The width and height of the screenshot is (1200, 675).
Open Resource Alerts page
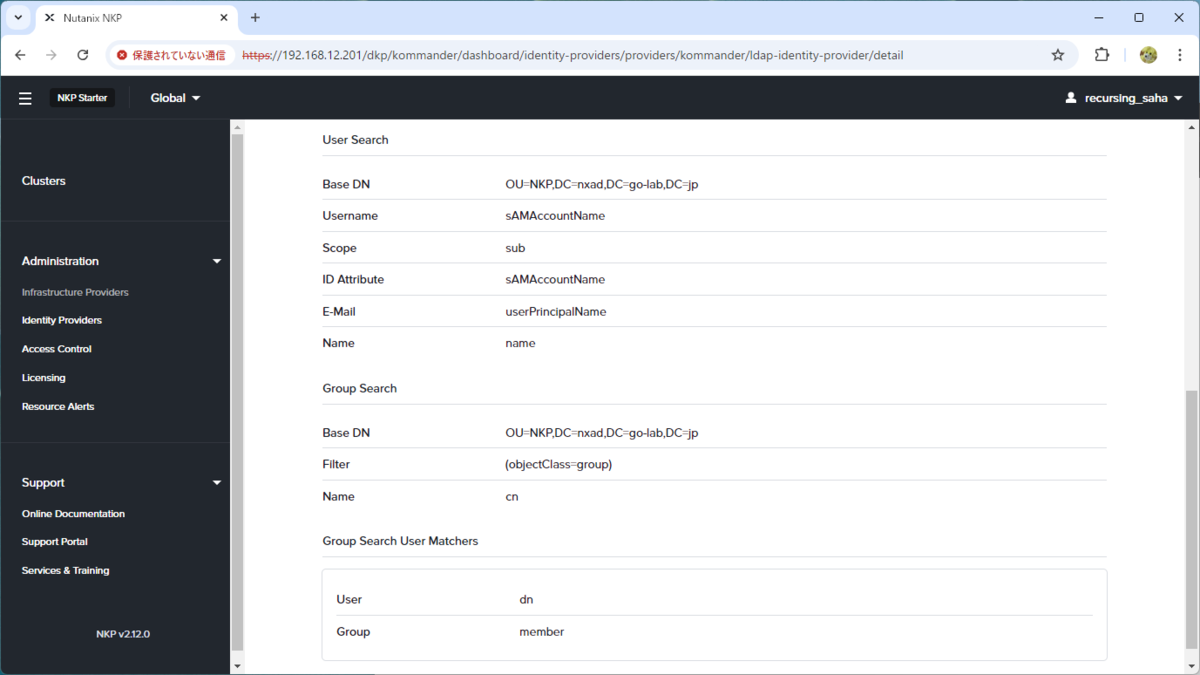58,407
